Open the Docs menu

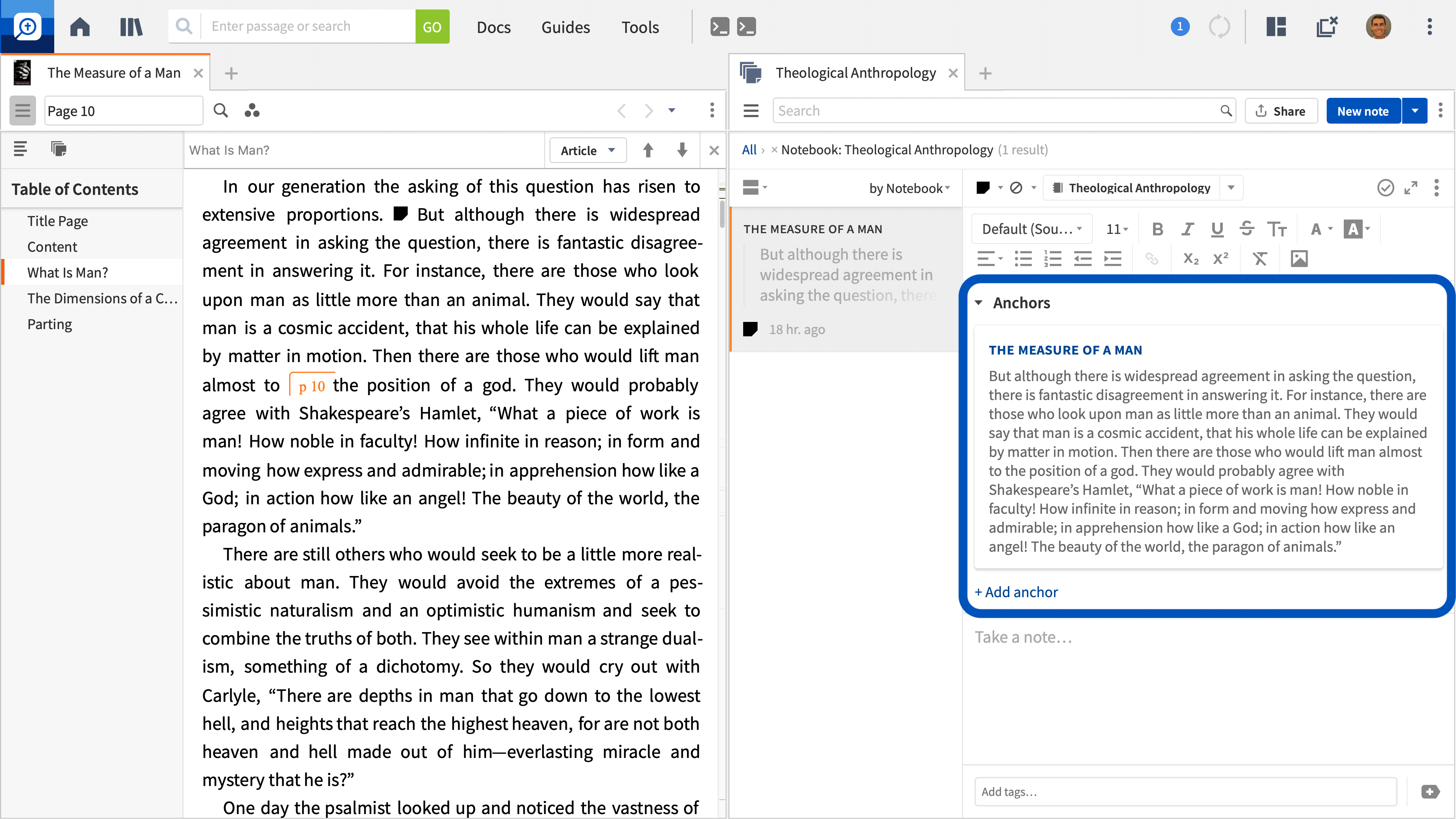tap(493, 27)
